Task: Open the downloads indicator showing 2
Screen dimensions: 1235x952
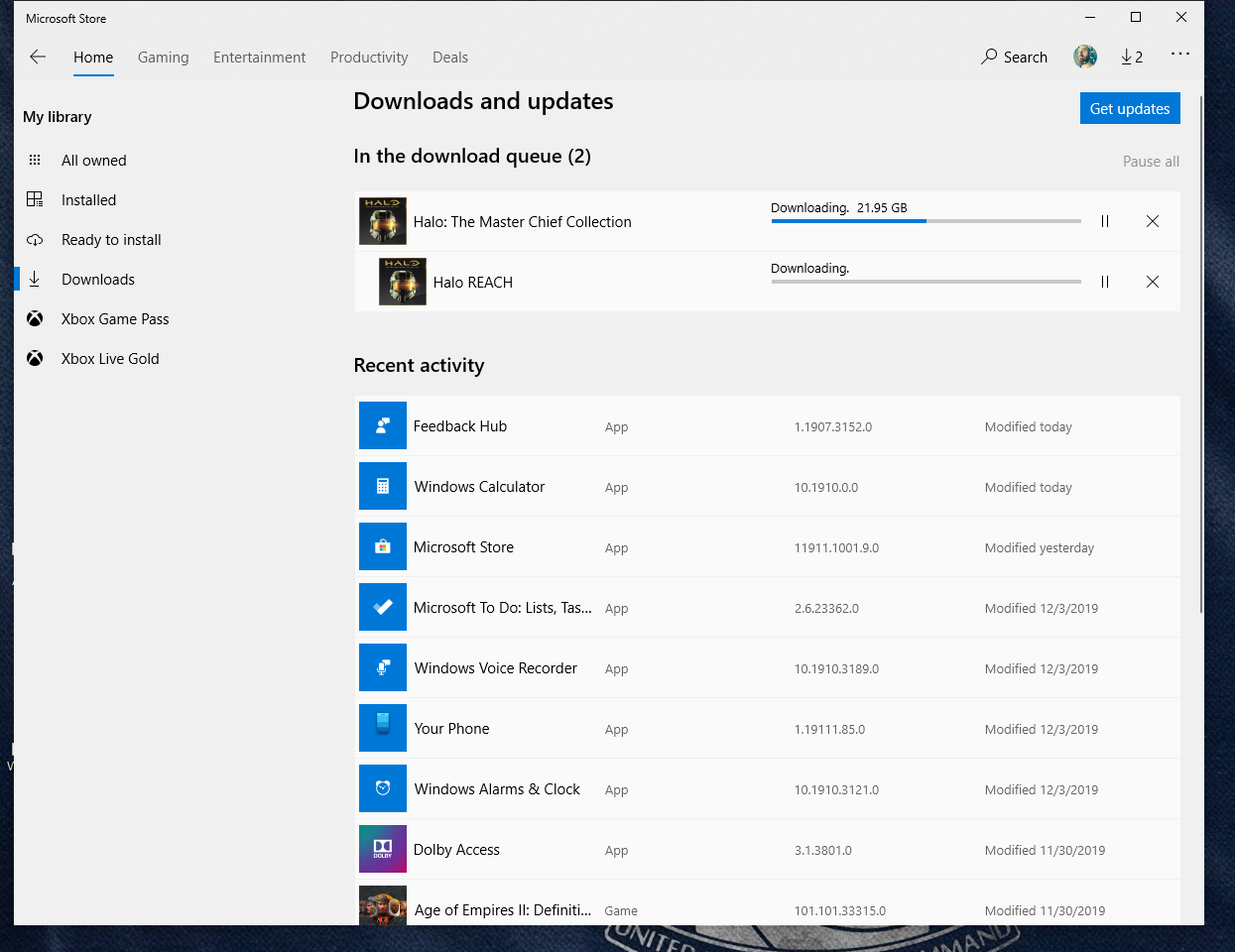Action: (1132, 57)
